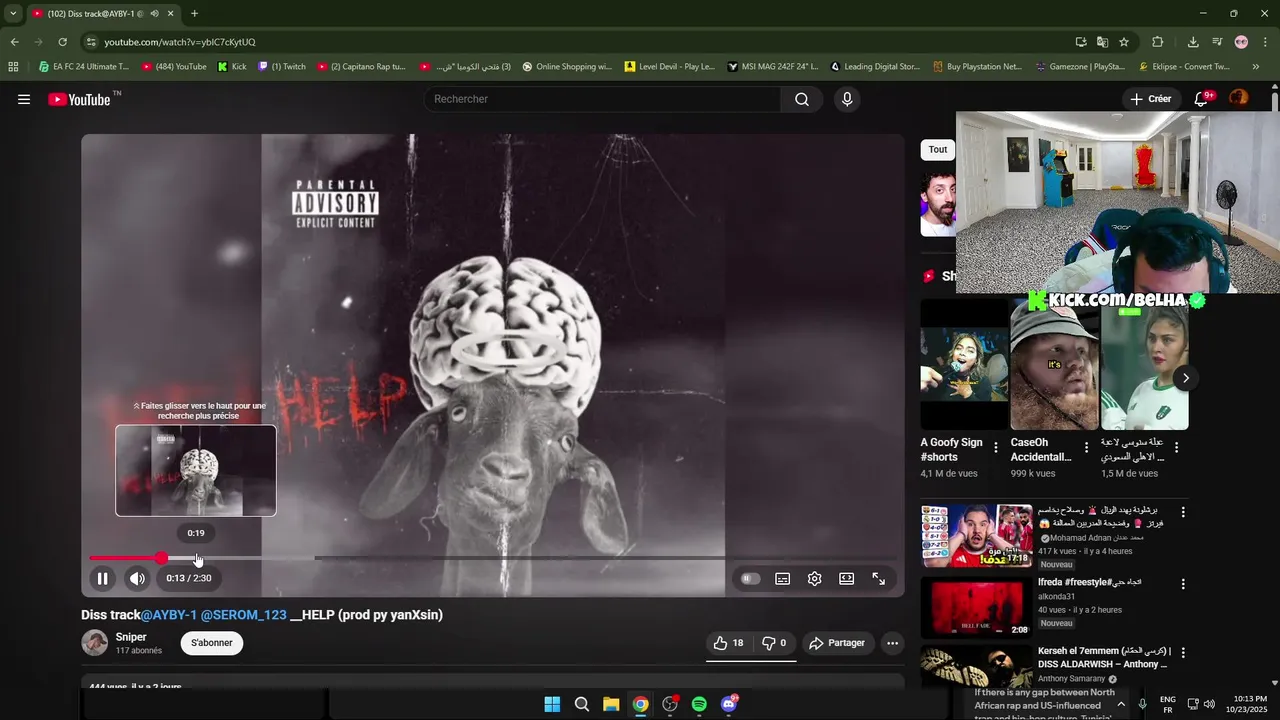1280x720 pixels.
Task: Open the Chrome tab search dropdown
Action: [x=13, y=14]
